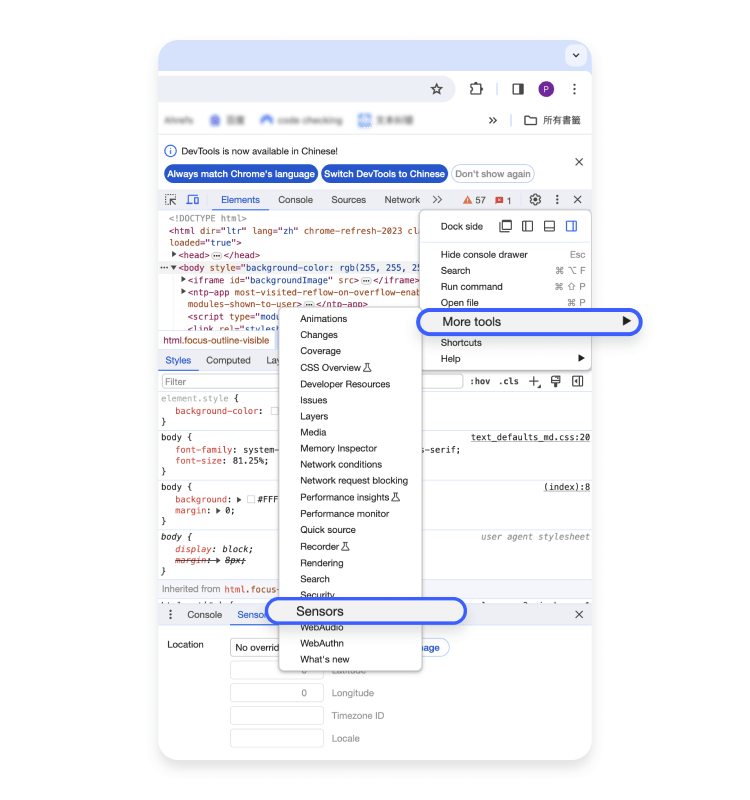Close the DevTools panel
This screenshot has width=750, height=800.
pyautogui.click(x=578, y=199)
